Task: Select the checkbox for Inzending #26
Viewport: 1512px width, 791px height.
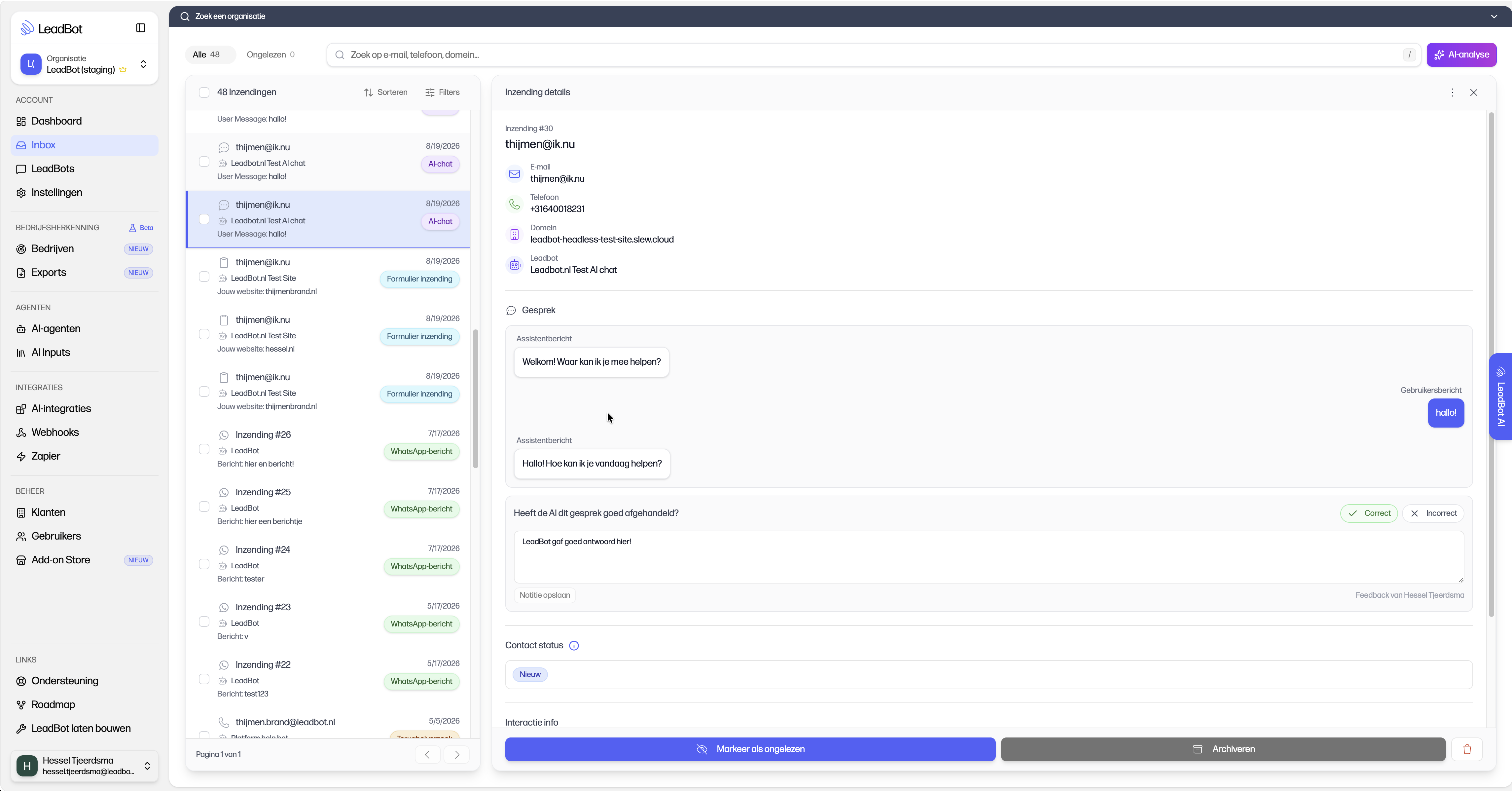Action: [204, 449]
